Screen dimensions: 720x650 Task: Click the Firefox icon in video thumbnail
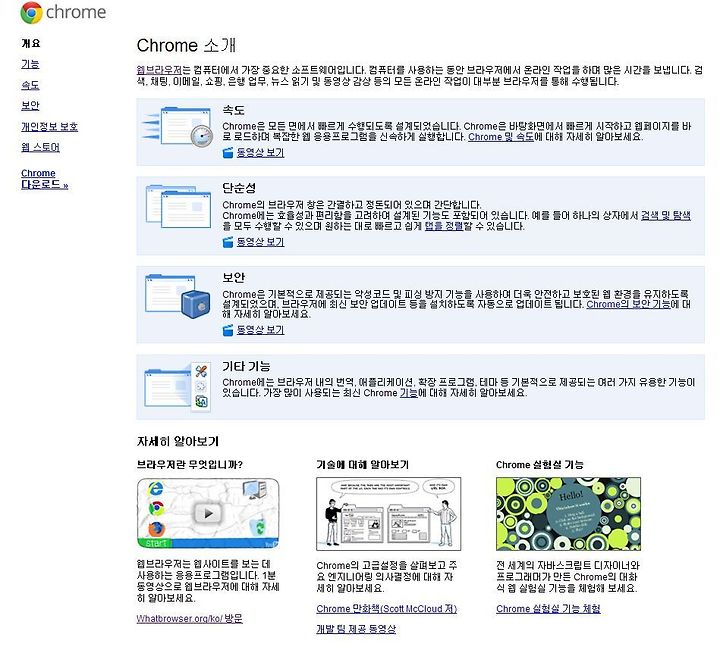[x=157, y=529]
